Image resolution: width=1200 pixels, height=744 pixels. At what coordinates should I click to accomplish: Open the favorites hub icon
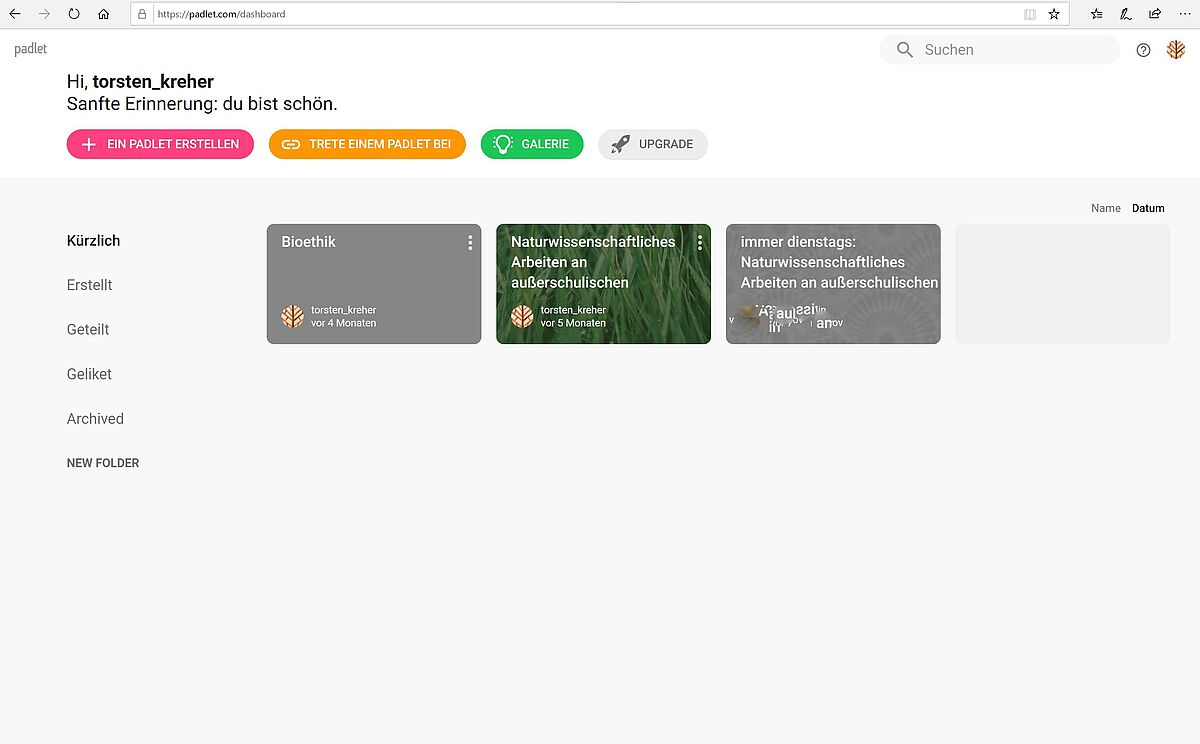[x=1097, y=14]
